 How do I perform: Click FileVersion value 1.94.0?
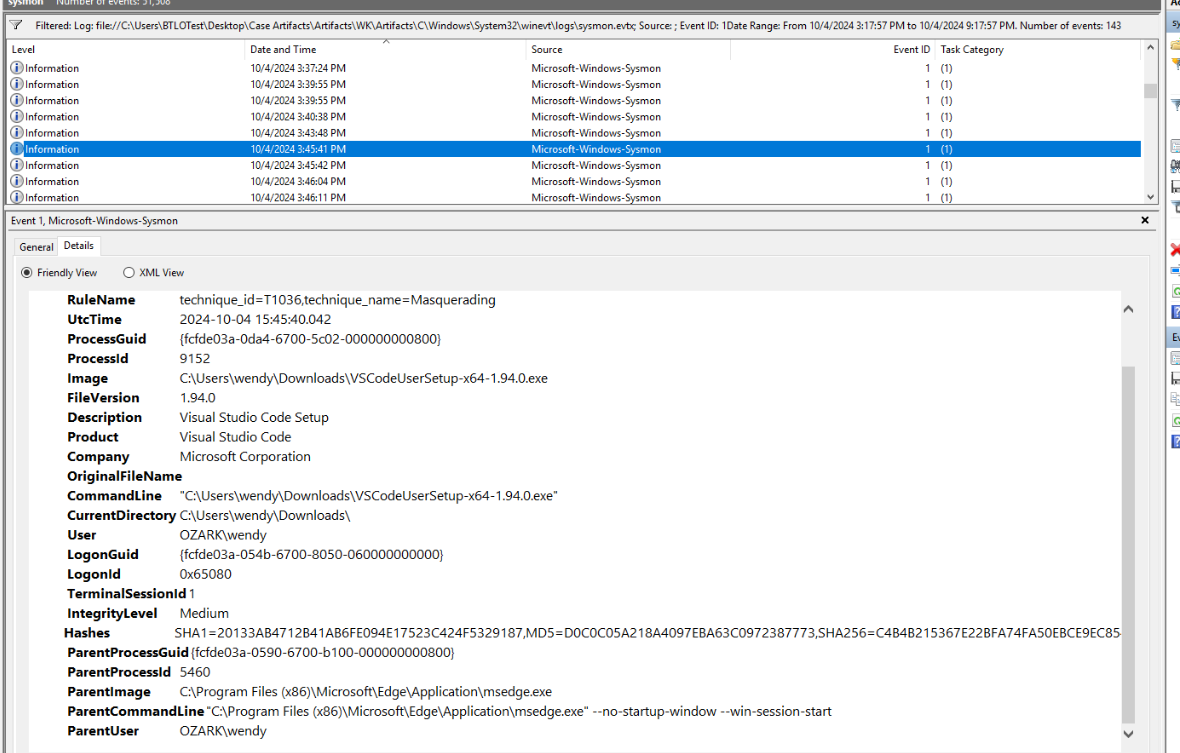click(197, 397)
